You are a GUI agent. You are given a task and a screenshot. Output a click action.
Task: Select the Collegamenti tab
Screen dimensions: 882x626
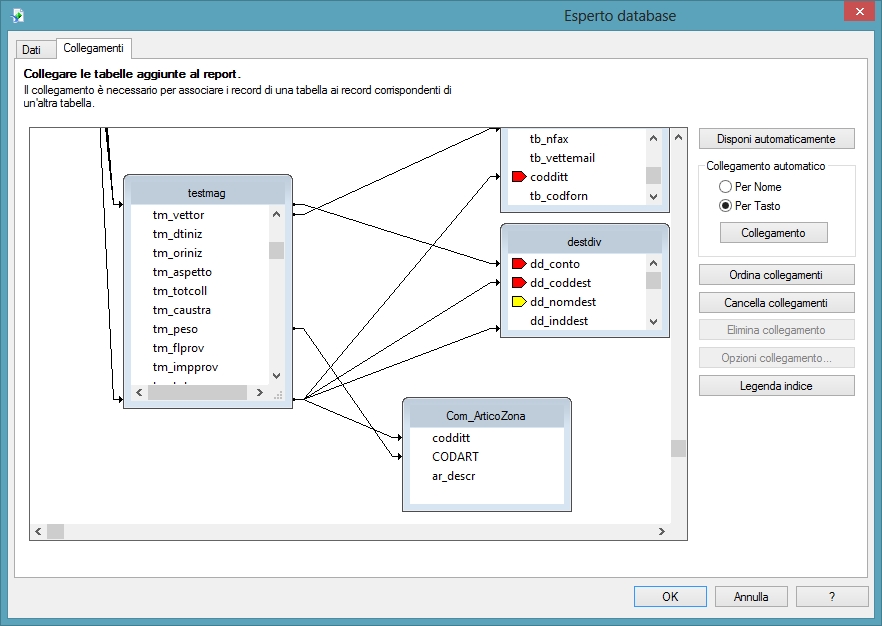[x=93, y=48]
